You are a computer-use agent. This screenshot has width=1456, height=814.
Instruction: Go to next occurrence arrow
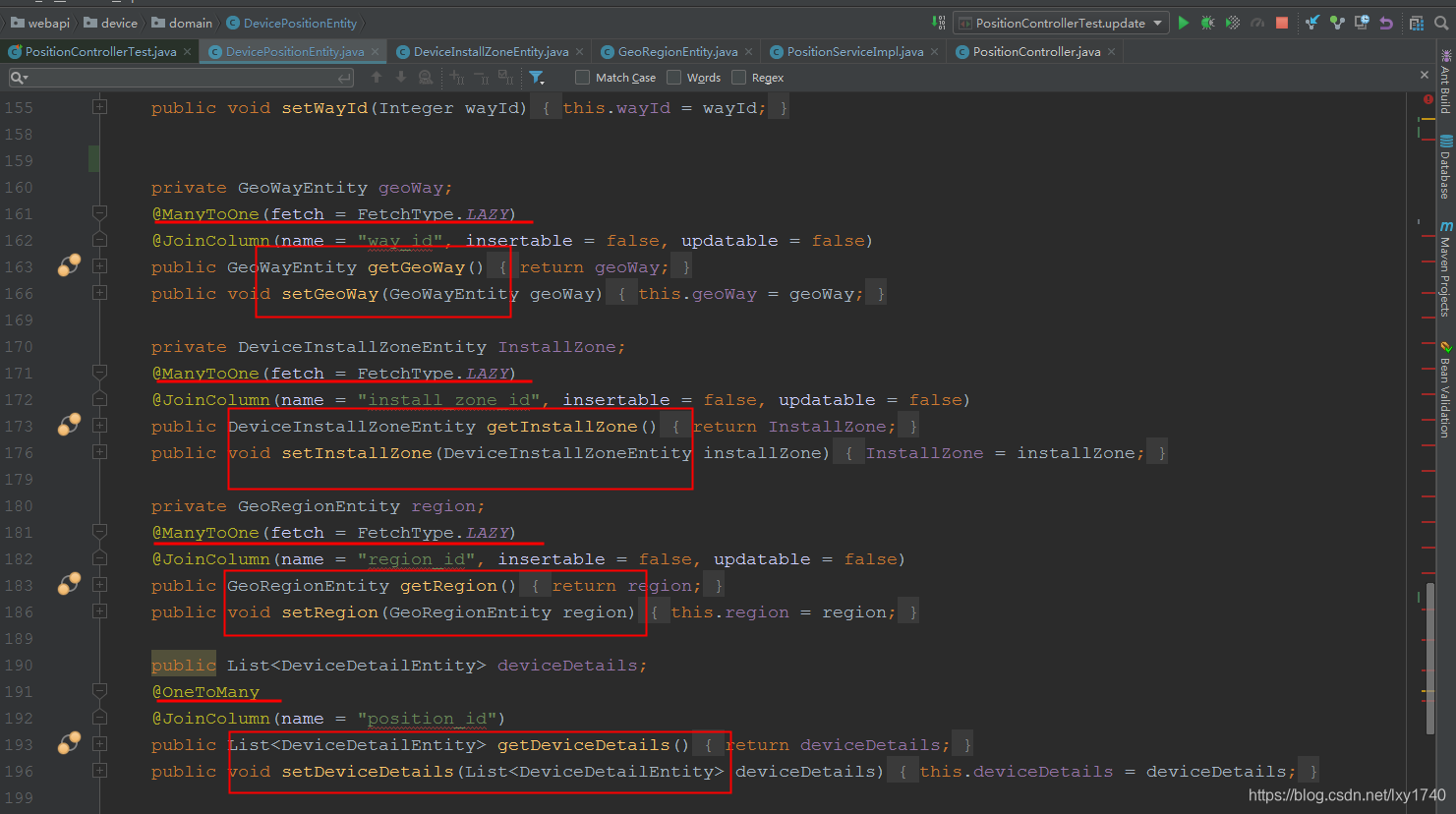[401, 77]
